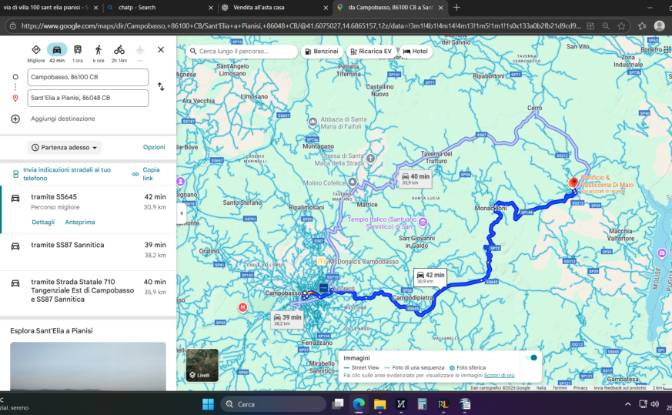Select the public transit travel mode icon
Screen dimensions: 672x415
coord(78,50)
